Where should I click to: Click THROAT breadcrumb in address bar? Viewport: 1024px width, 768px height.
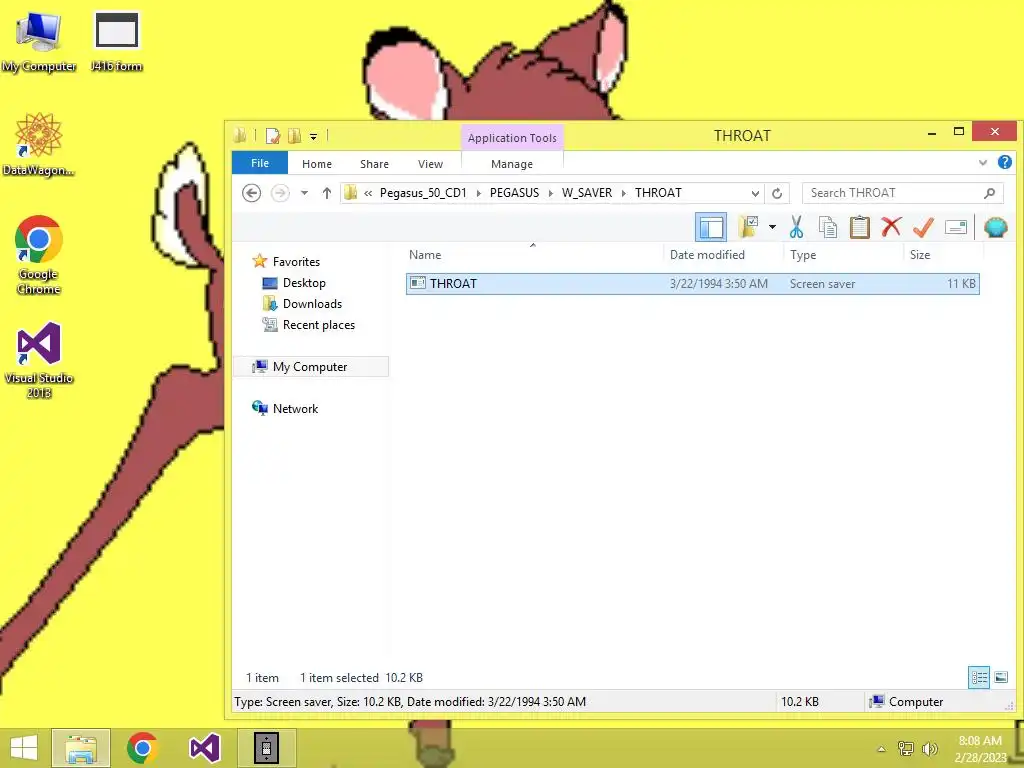pos(658,193)
